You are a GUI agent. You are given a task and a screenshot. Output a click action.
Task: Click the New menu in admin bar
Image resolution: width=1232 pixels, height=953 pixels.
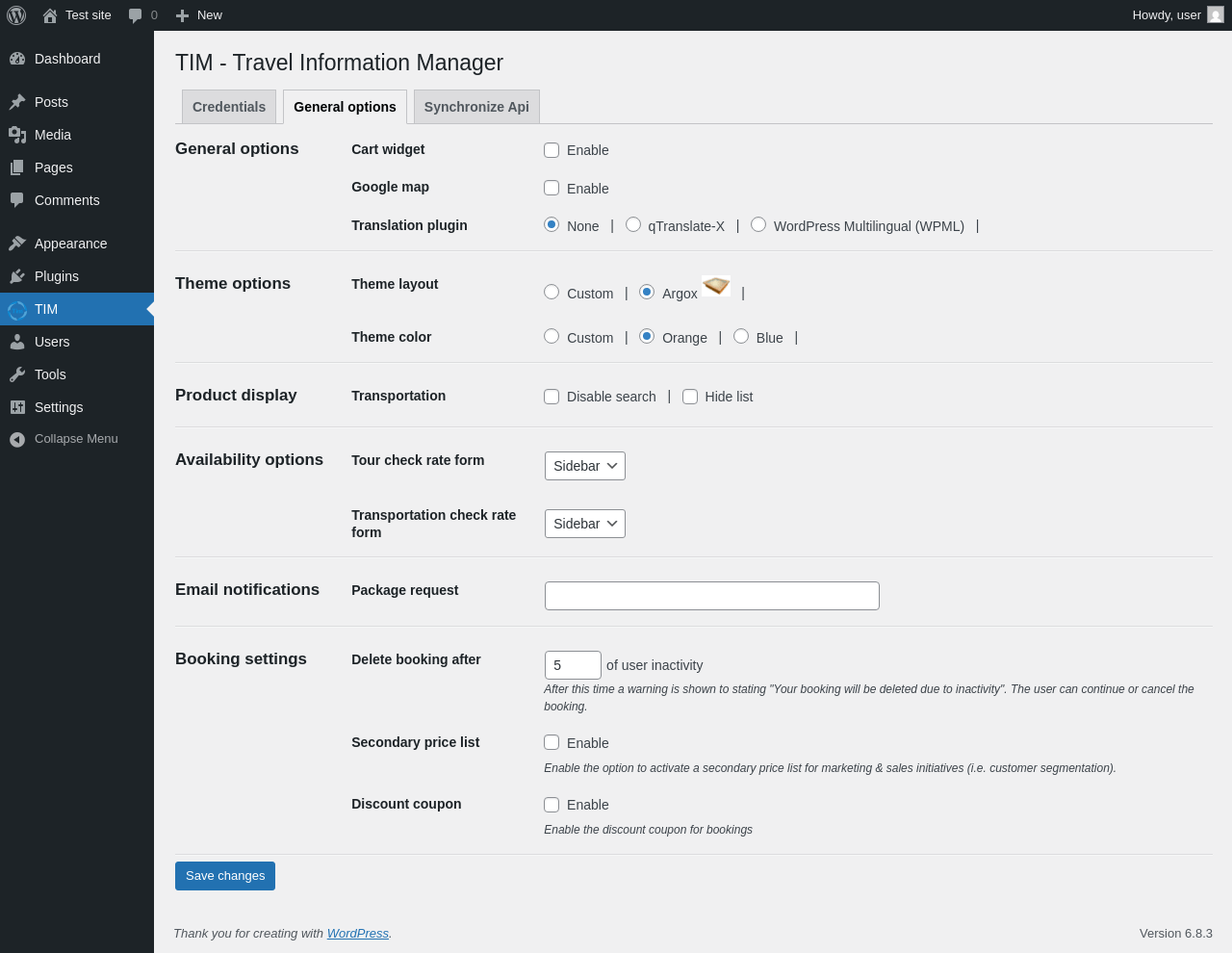pos(199,15)
